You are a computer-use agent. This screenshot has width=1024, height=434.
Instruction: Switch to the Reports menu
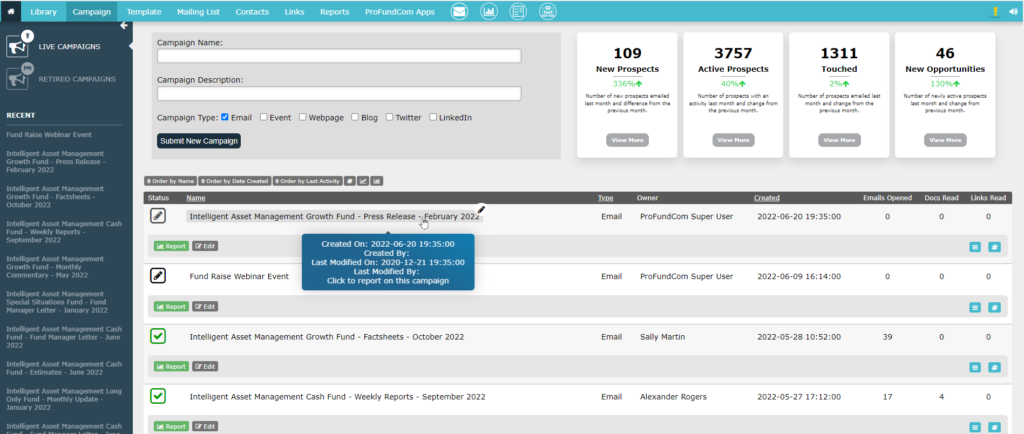tap(334, 11)
